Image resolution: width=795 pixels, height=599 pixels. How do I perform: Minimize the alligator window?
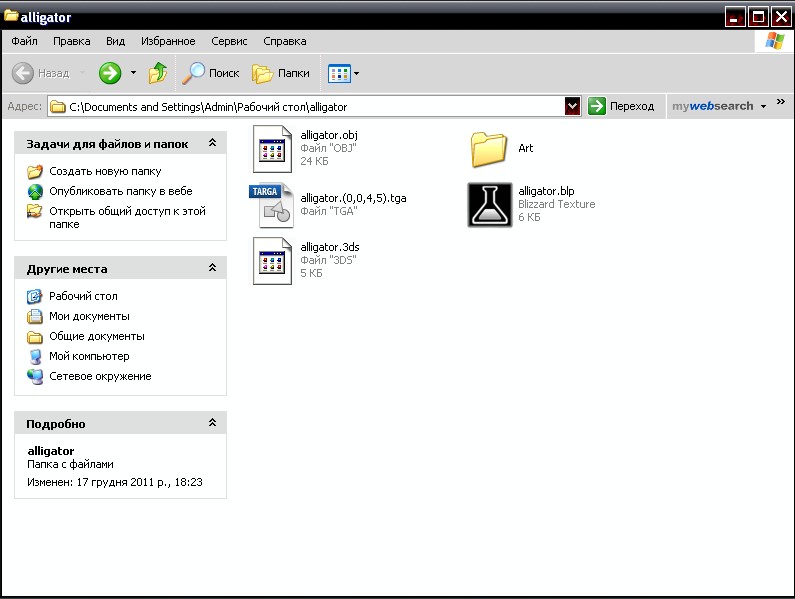tap(736, 17)
